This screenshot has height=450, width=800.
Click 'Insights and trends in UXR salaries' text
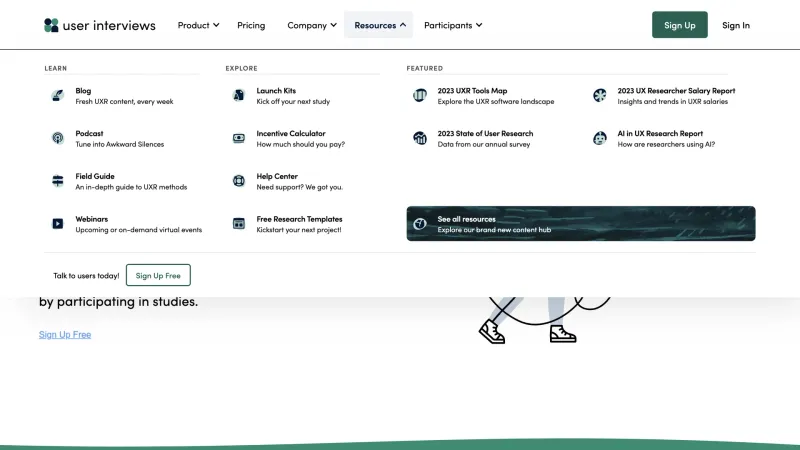tap(672, 102)
